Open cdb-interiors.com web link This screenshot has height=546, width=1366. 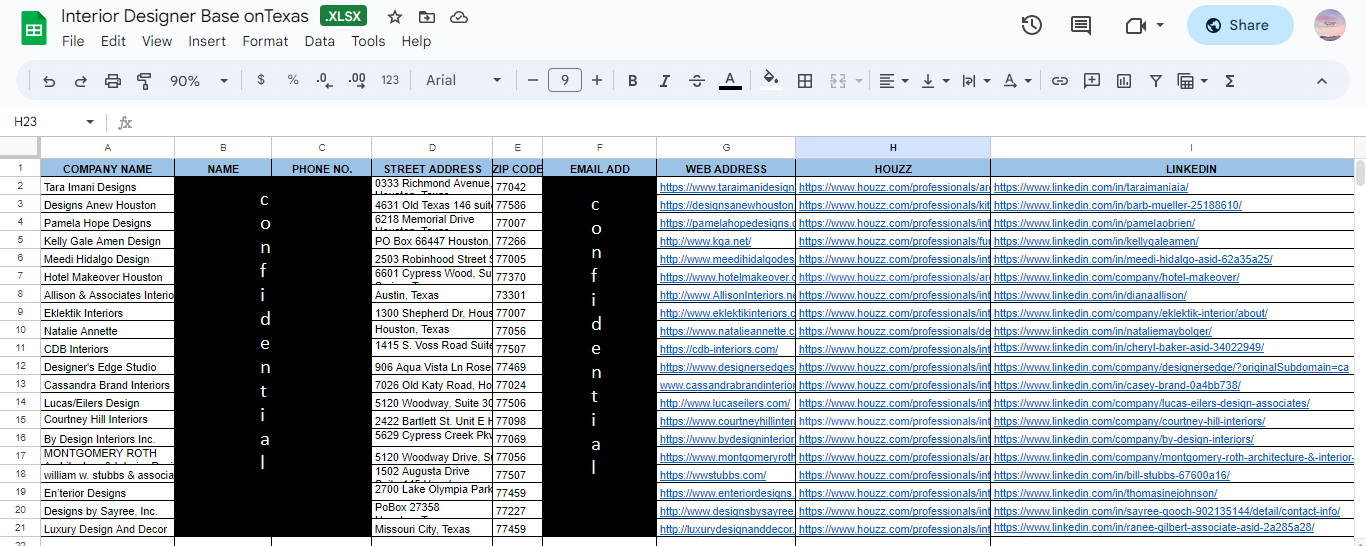[x=719, y=349]
